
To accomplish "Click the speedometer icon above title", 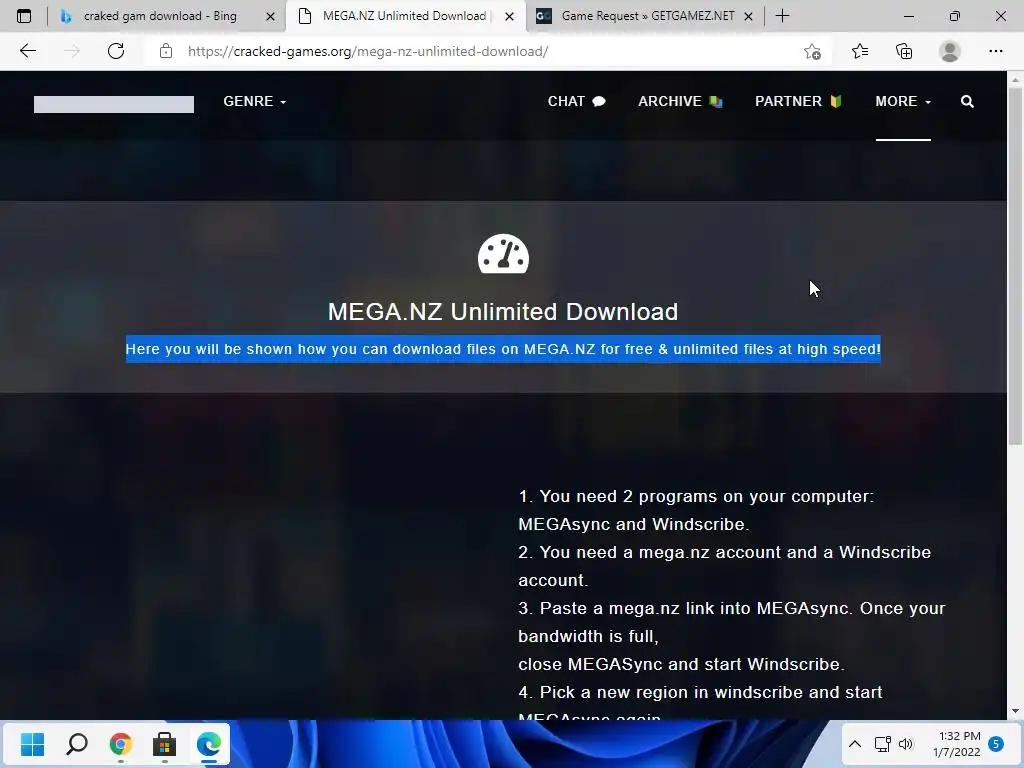I will click(x=503, y=253).
